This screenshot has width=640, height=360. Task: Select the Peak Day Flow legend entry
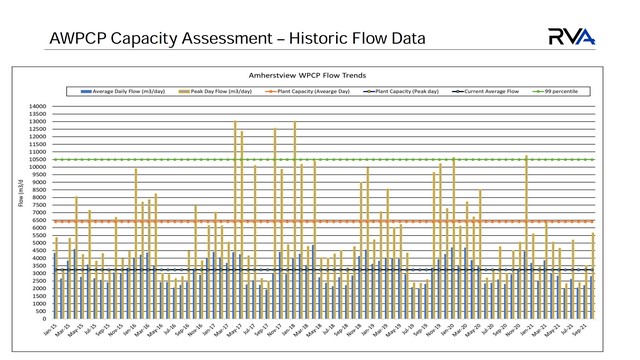(x=215, y=91)
